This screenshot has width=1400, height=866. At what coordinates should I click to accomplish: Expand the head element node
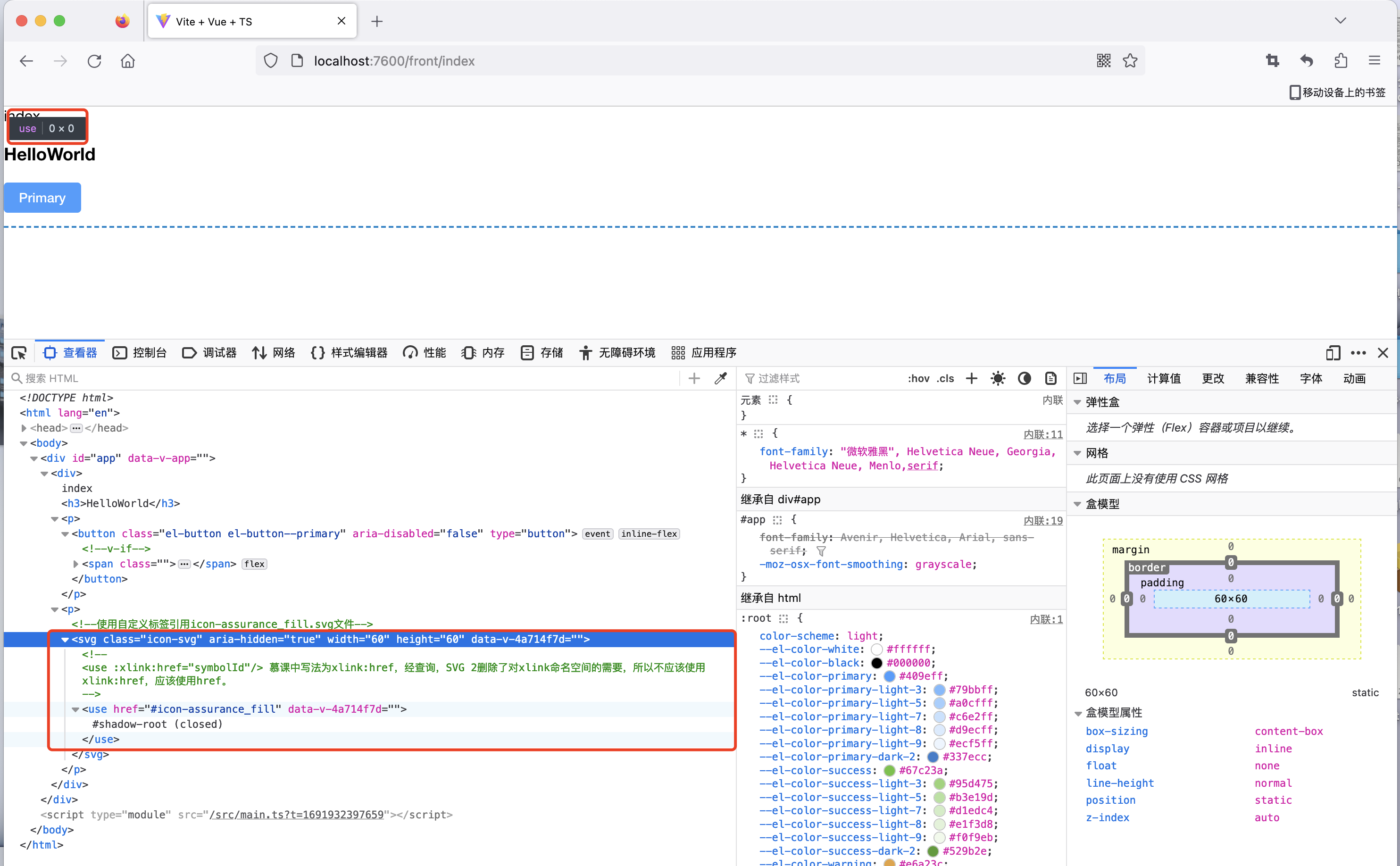pyautogui.click(x=24, y=428)
